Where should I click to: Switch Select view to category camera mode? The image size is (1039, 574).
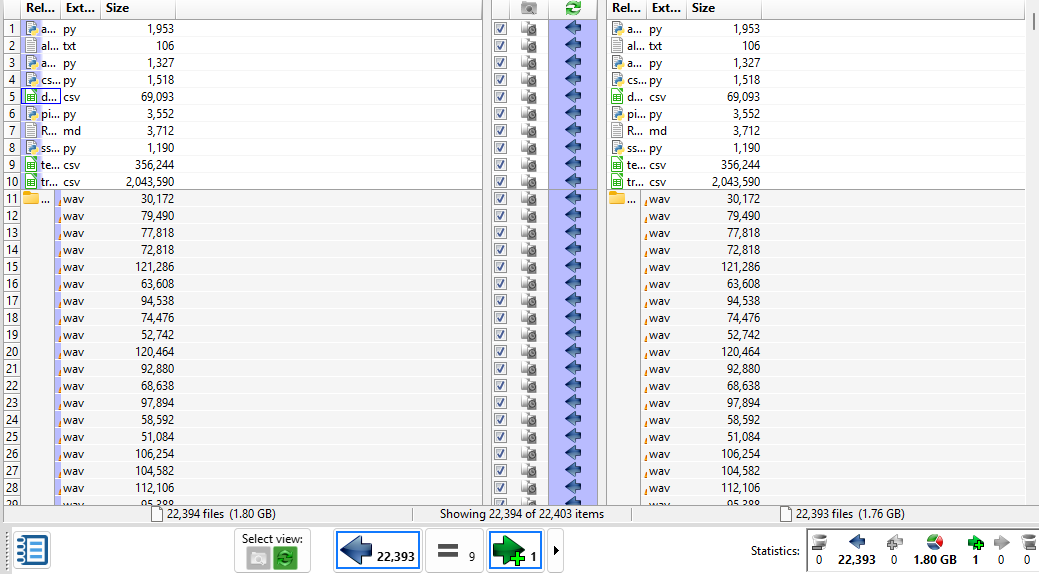tap(258, 559)
